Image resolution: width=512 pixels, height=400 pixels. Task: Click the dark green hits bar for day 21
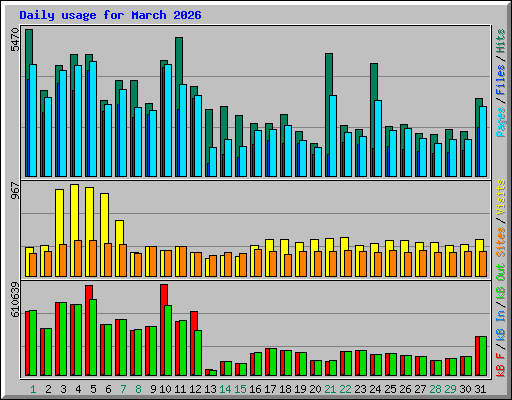329,73
